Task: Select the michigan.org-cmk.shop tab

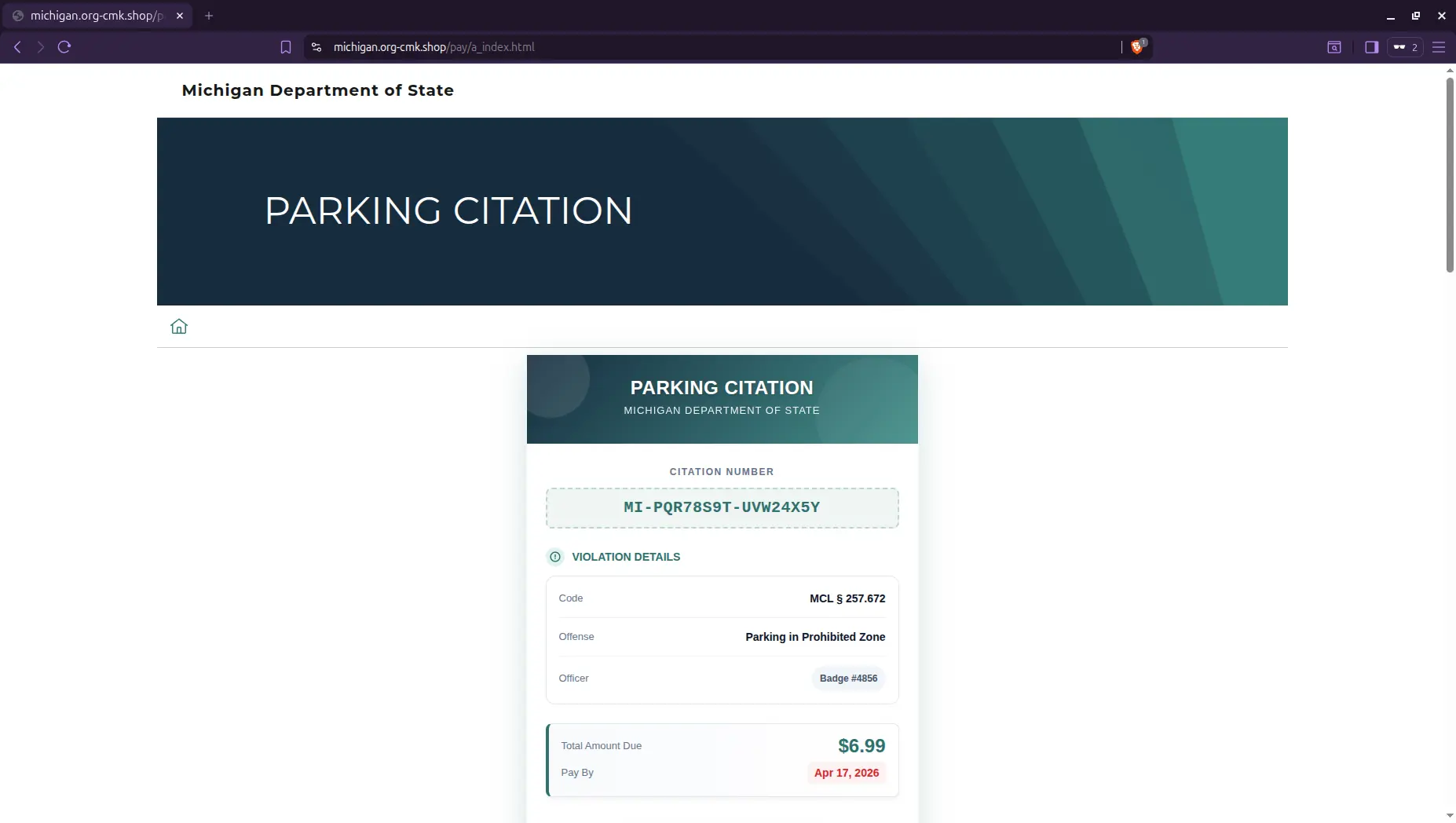Action: pos(96,16)
